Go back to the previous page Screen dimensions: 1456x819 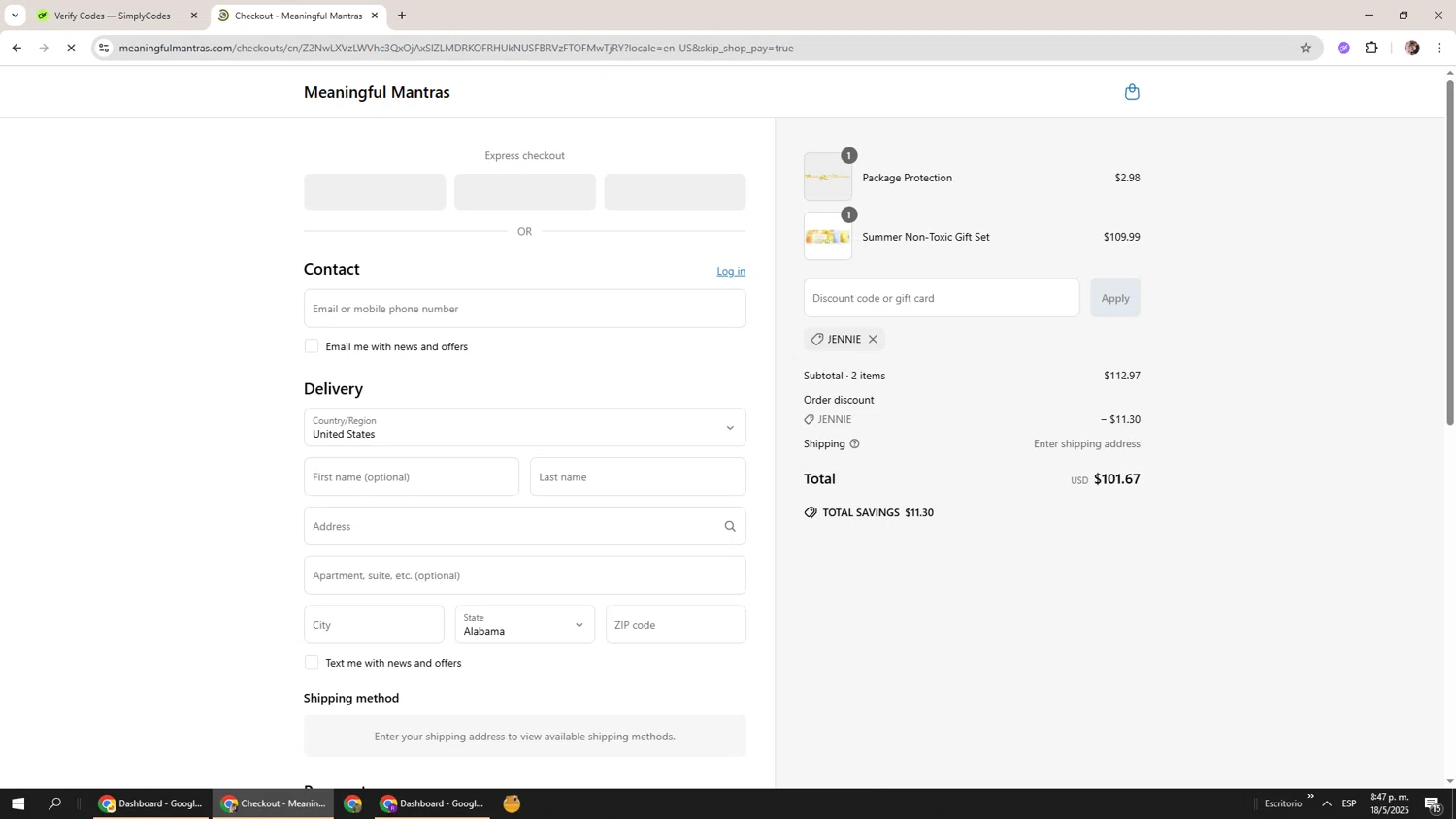point(17,48)
